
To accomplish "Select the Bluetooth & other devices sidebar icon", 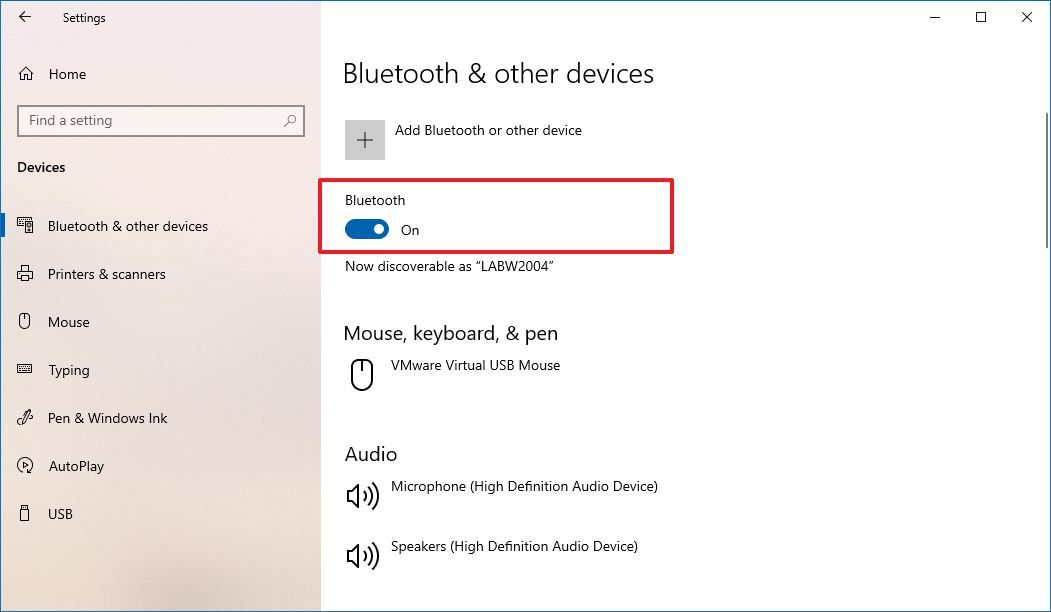I will click(26, 226).
